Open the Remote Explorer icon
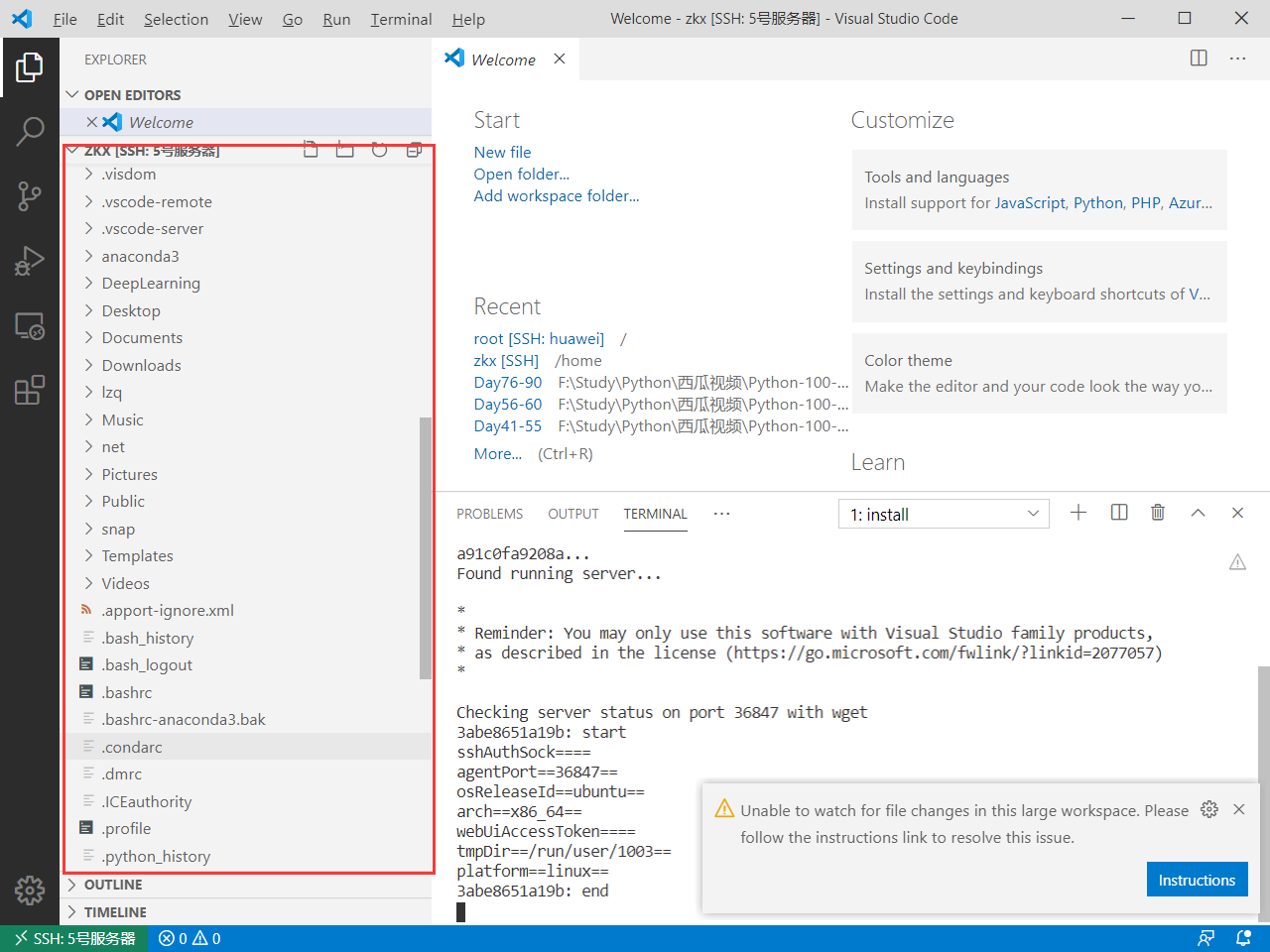 (30, 325)
